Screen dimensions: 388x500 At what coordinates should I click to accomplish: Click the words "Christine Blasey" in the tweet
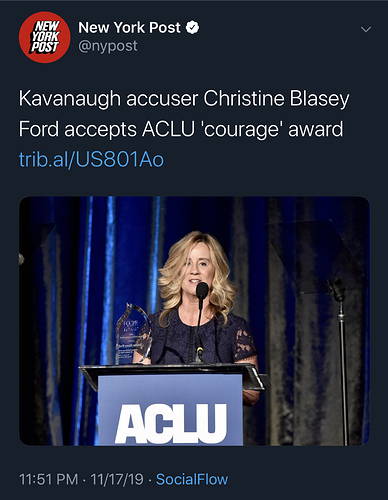coord(276,99)
